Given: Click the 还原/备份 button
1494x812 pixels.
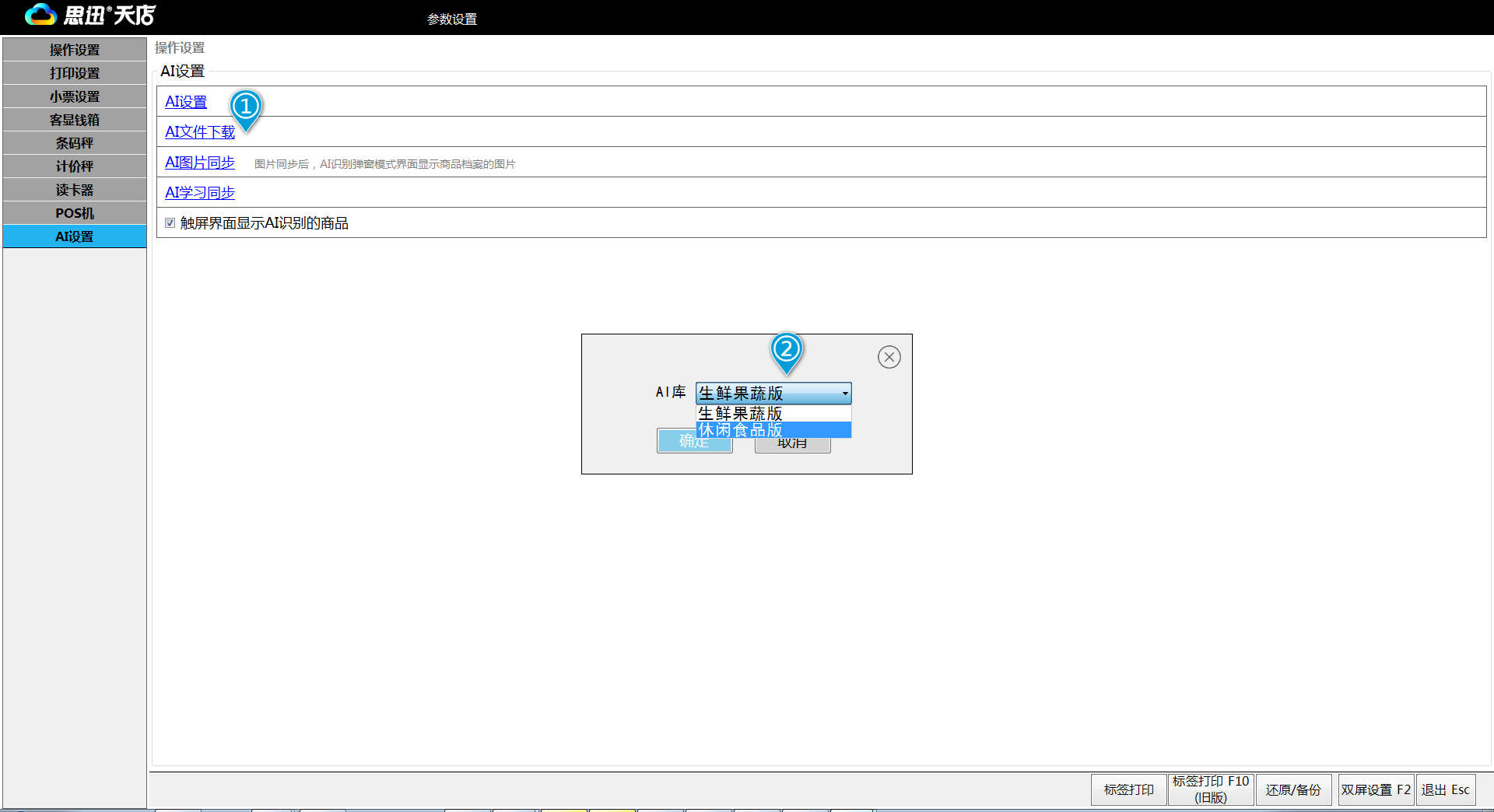Looking at the screenshot, I should click(1293, 789).
